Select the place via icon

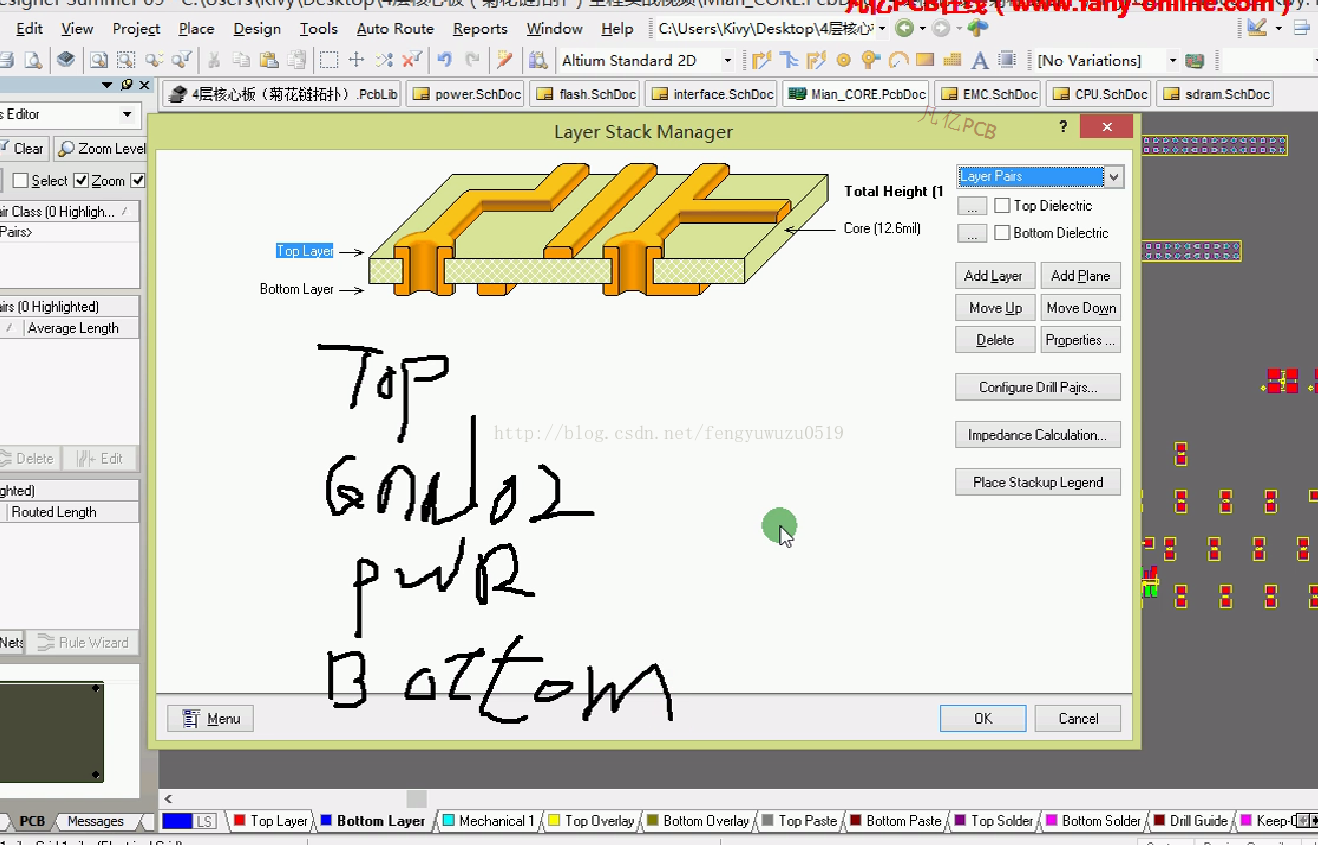tap(870, 60)
